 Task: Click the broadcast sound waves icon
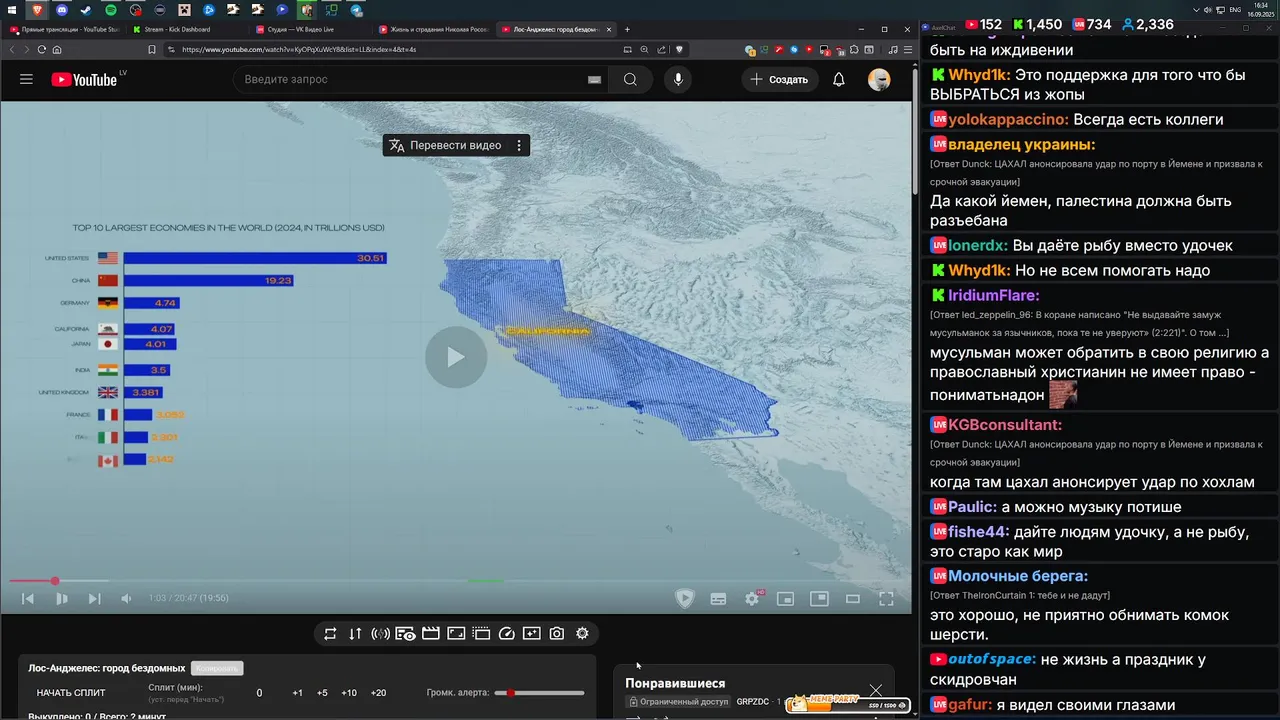point(380,633)
